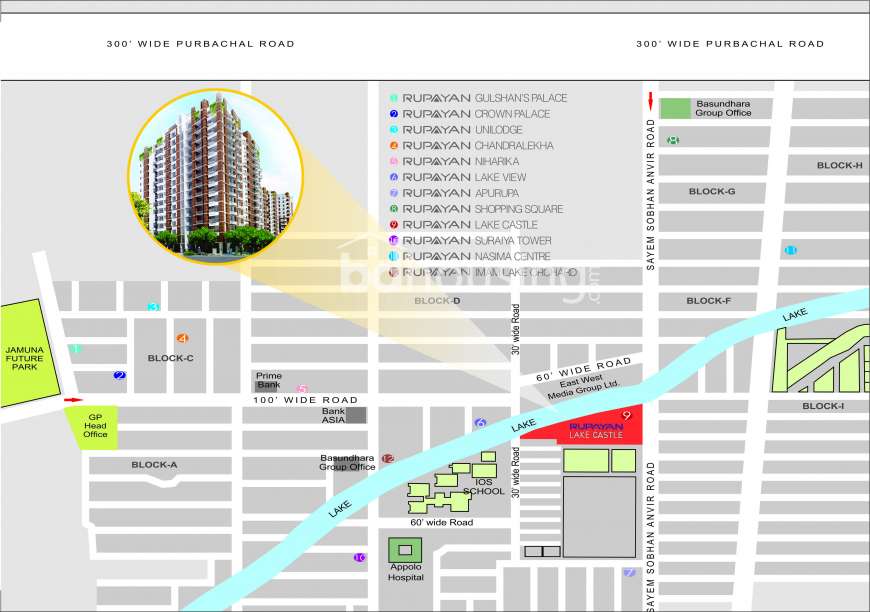The height and width of the screenshot is (612, 870).
Task: Click the legend bullet beside Lake View
Action: [x=393, y=177]
